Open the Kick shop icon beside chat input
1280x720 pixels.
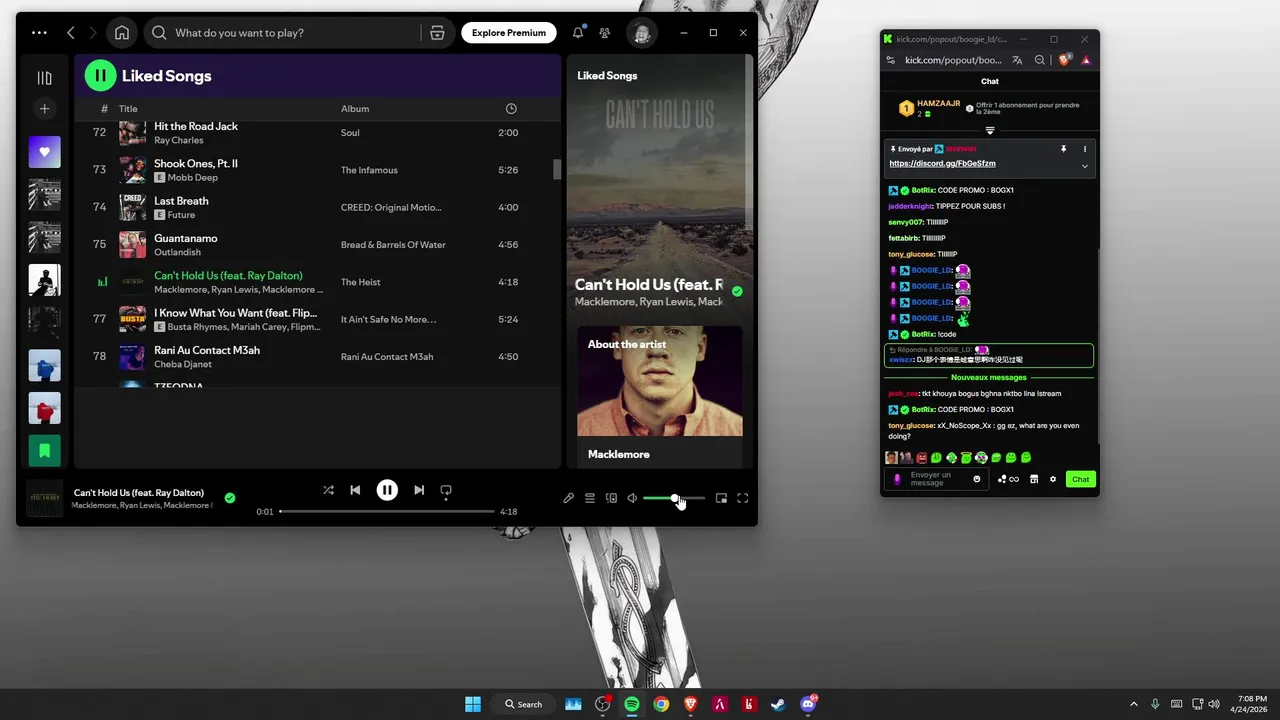[x=1034, y=479]
